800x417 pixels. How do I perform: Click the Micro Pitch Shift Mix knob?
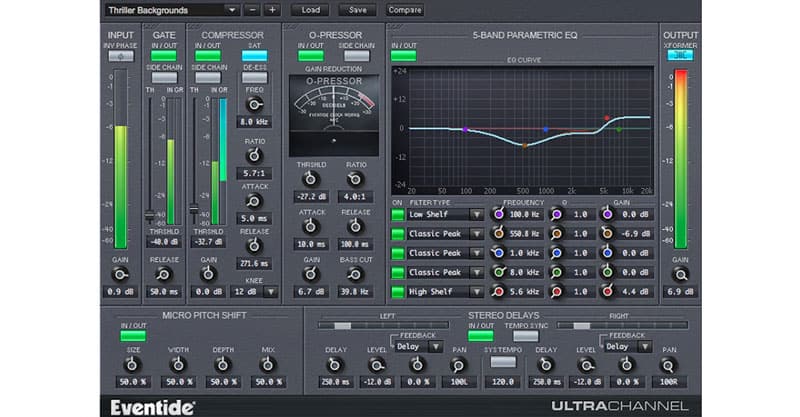(266, 365)
